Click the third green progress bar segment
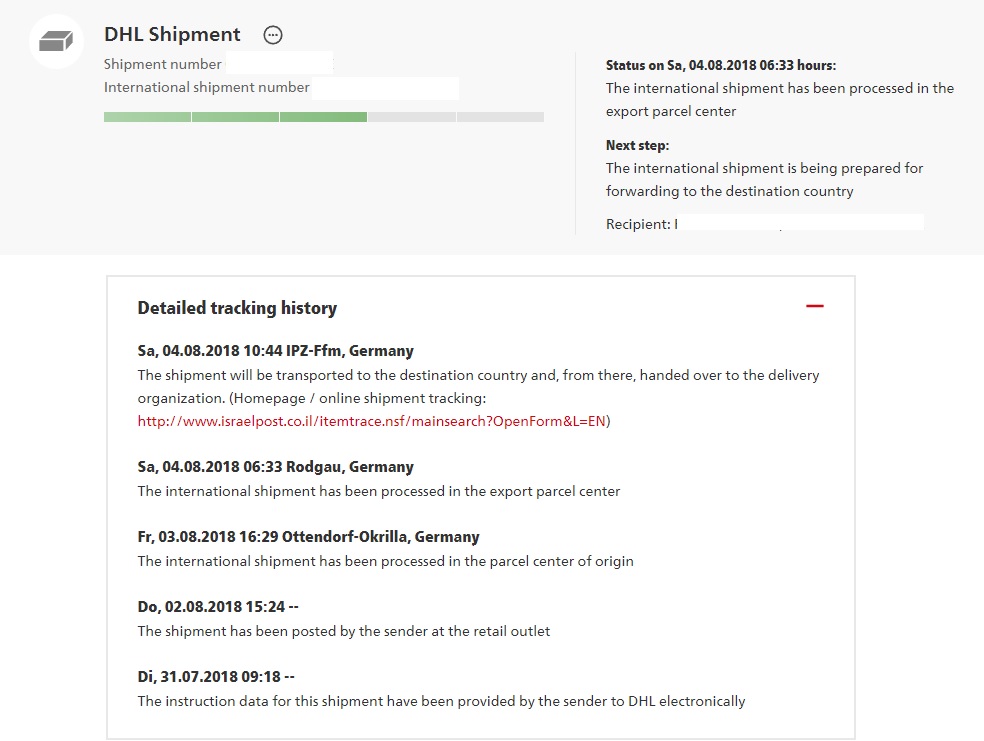Screen dimensions: 984x741 [x=323, y=117]
